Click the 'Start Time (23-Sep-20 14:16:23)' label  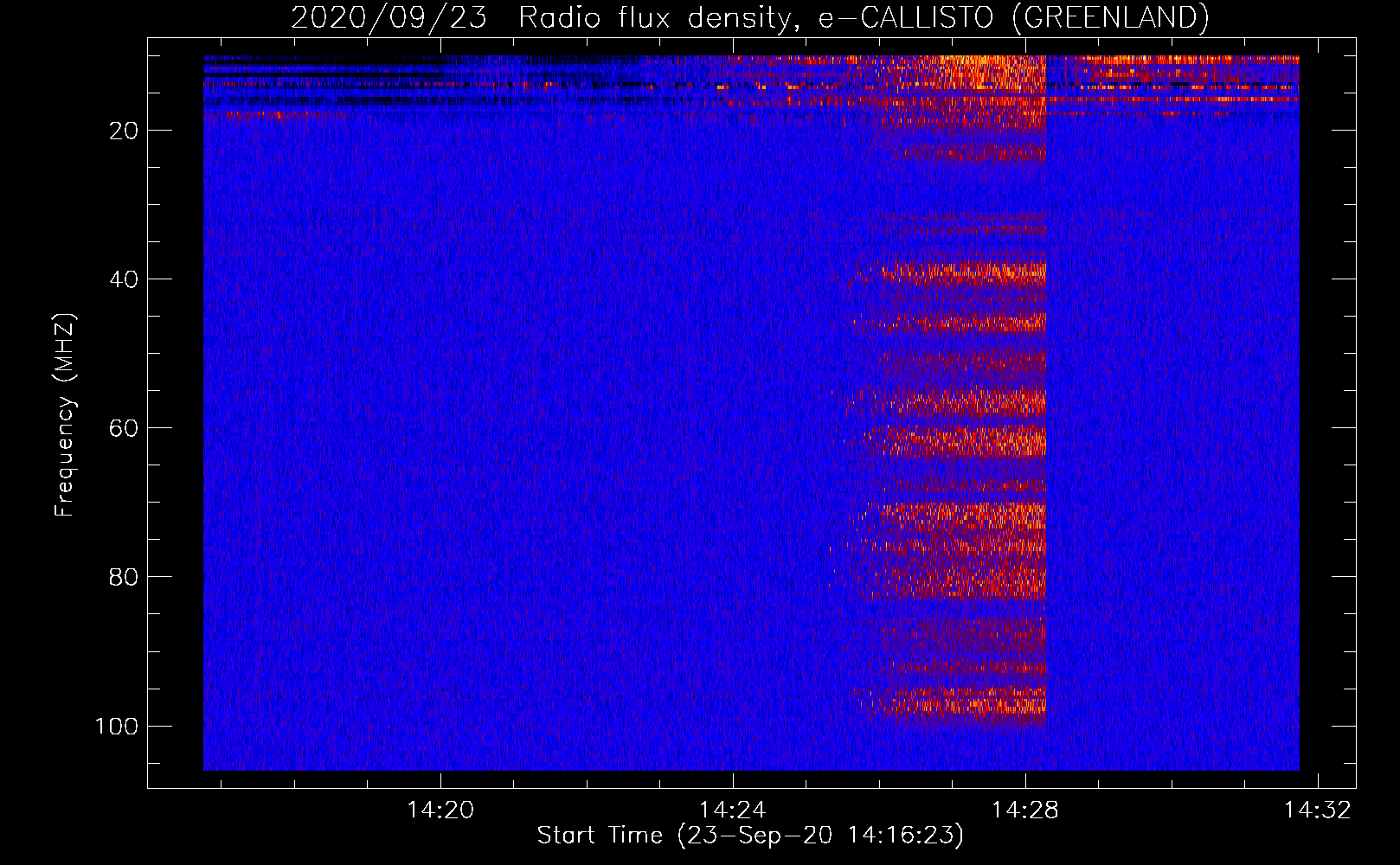pos(750,836)
